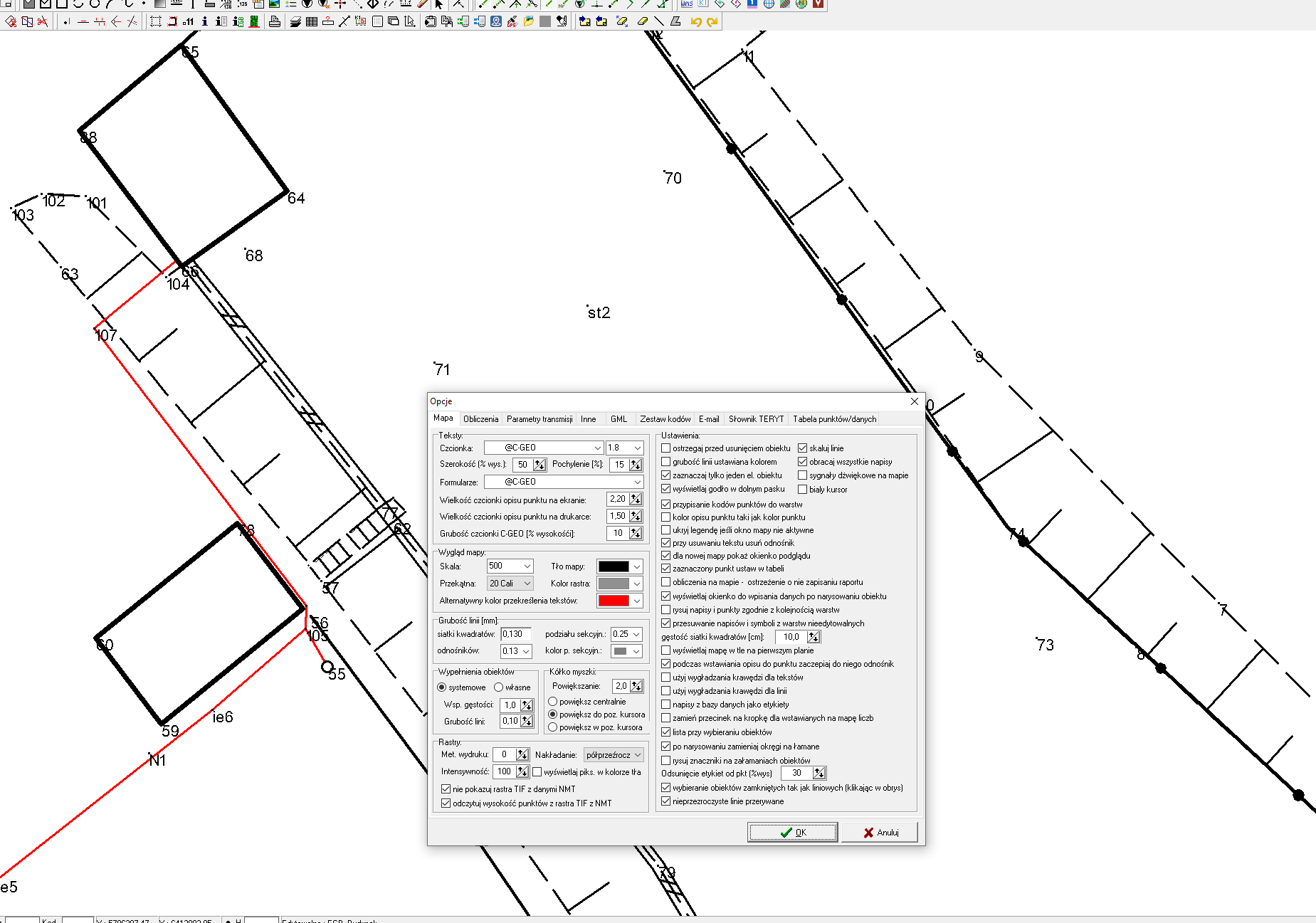Click the yellow redo arrow icon
The image size is (1316, 923).
[x=712, y=21]
